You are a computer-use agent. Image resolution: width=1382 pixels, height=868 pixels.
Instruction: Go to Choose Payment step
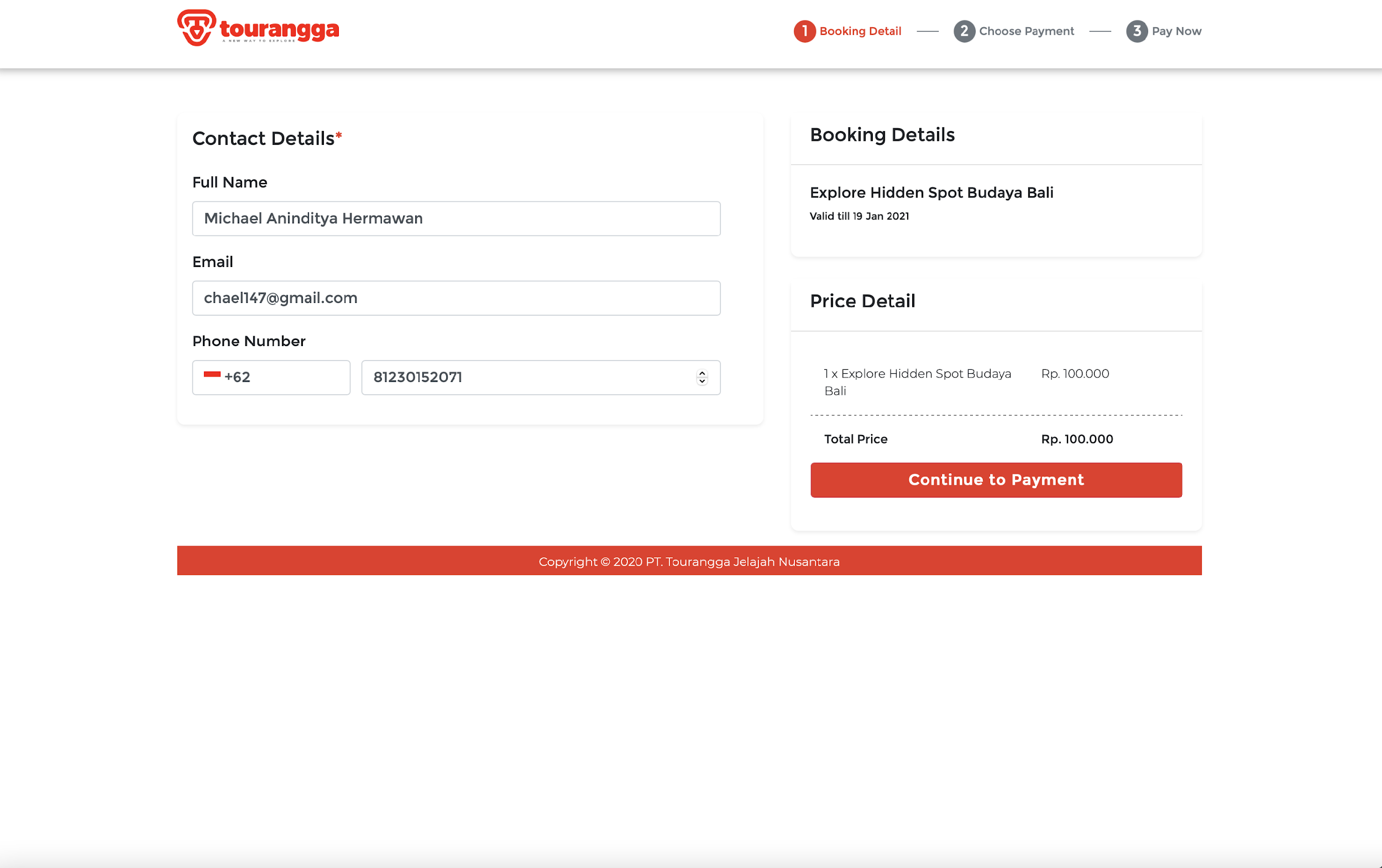pyautogui.click(x=1026, y=31)
